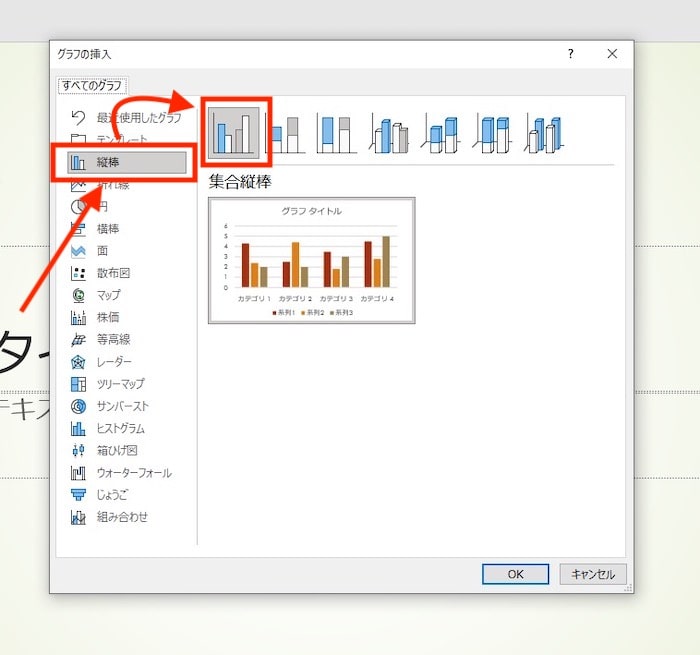Click the ? help button in title bar
This screenshot has width=700, height=655.
point(570,54)
